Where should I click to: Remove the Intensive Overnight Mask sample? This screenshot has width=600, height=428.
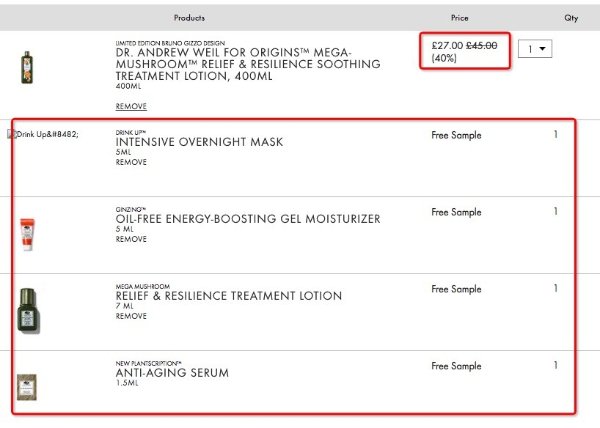131,162
